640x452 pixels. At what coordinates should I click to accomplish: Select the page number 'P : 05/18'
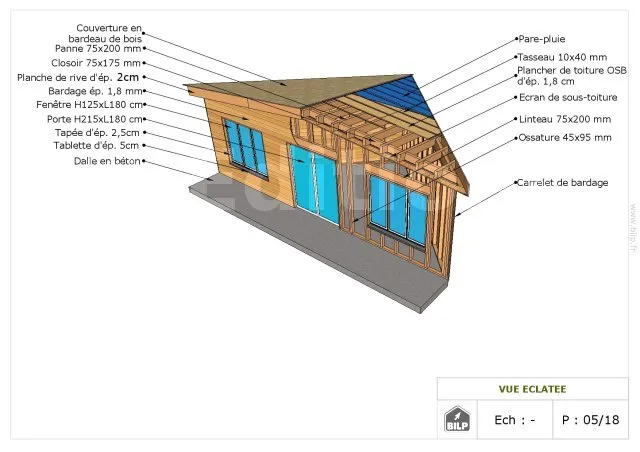click(590, 420)
